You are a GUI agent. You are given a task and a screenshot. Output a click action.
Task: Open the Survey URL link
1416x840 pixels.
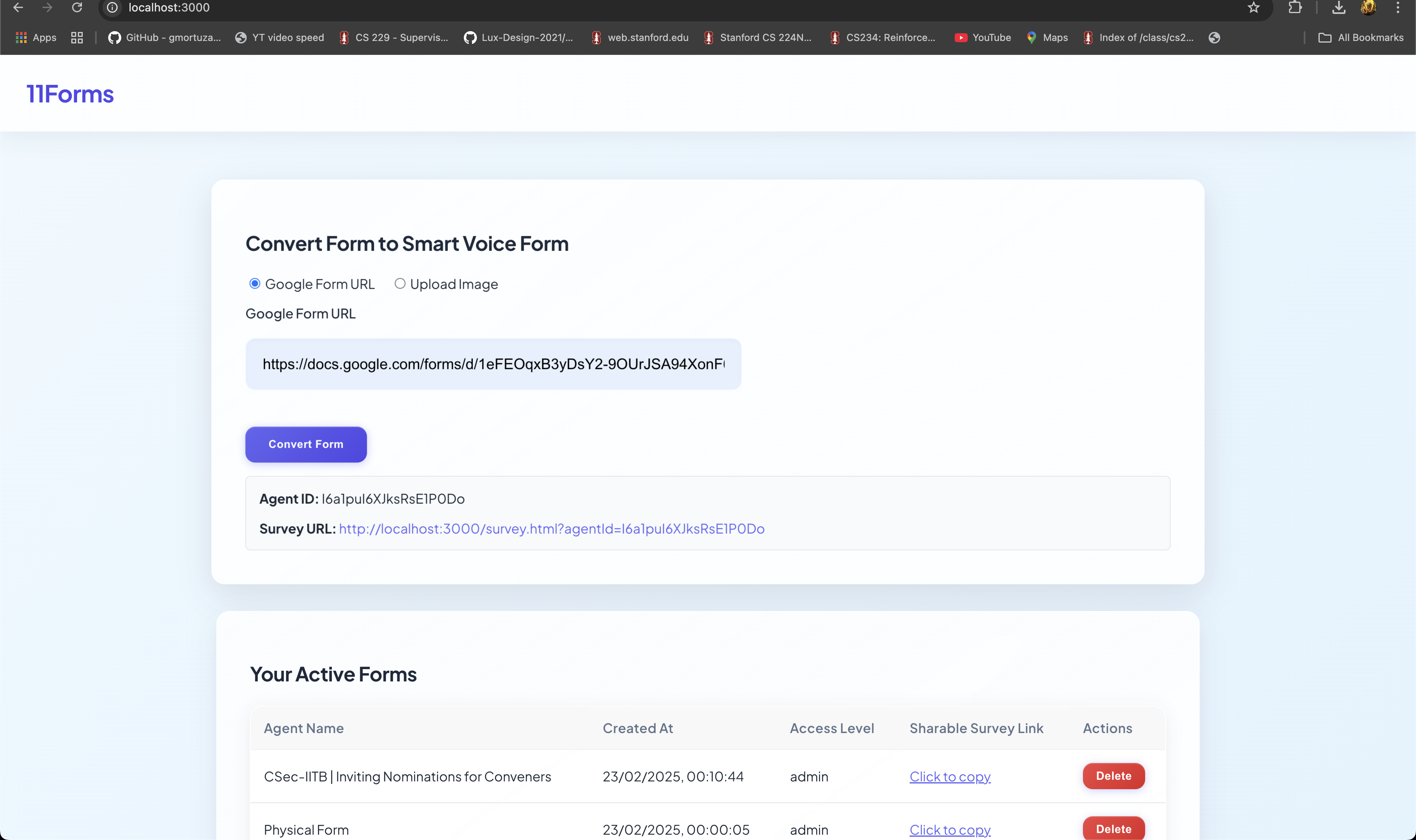(551, 529)
